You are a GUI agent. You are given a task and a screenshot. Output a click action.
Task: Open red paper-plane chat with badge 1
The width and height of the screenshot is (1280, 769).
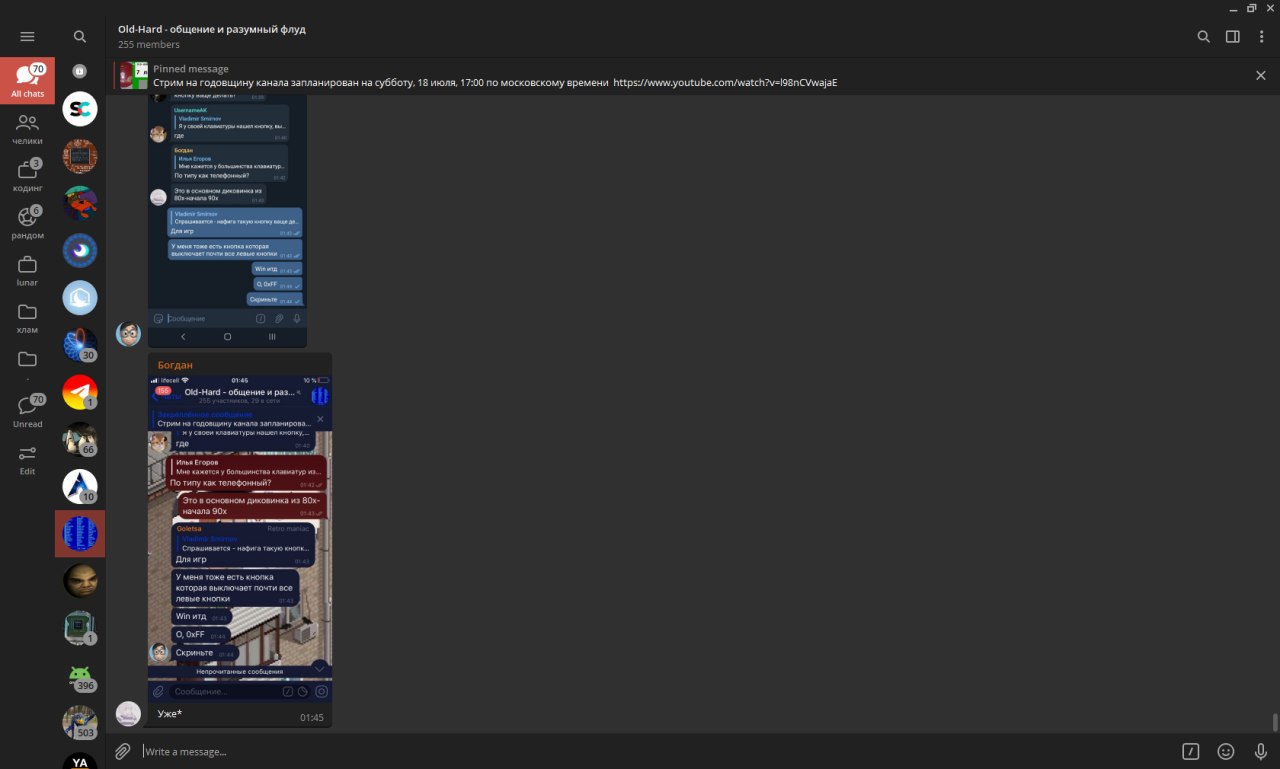[80, 392]
